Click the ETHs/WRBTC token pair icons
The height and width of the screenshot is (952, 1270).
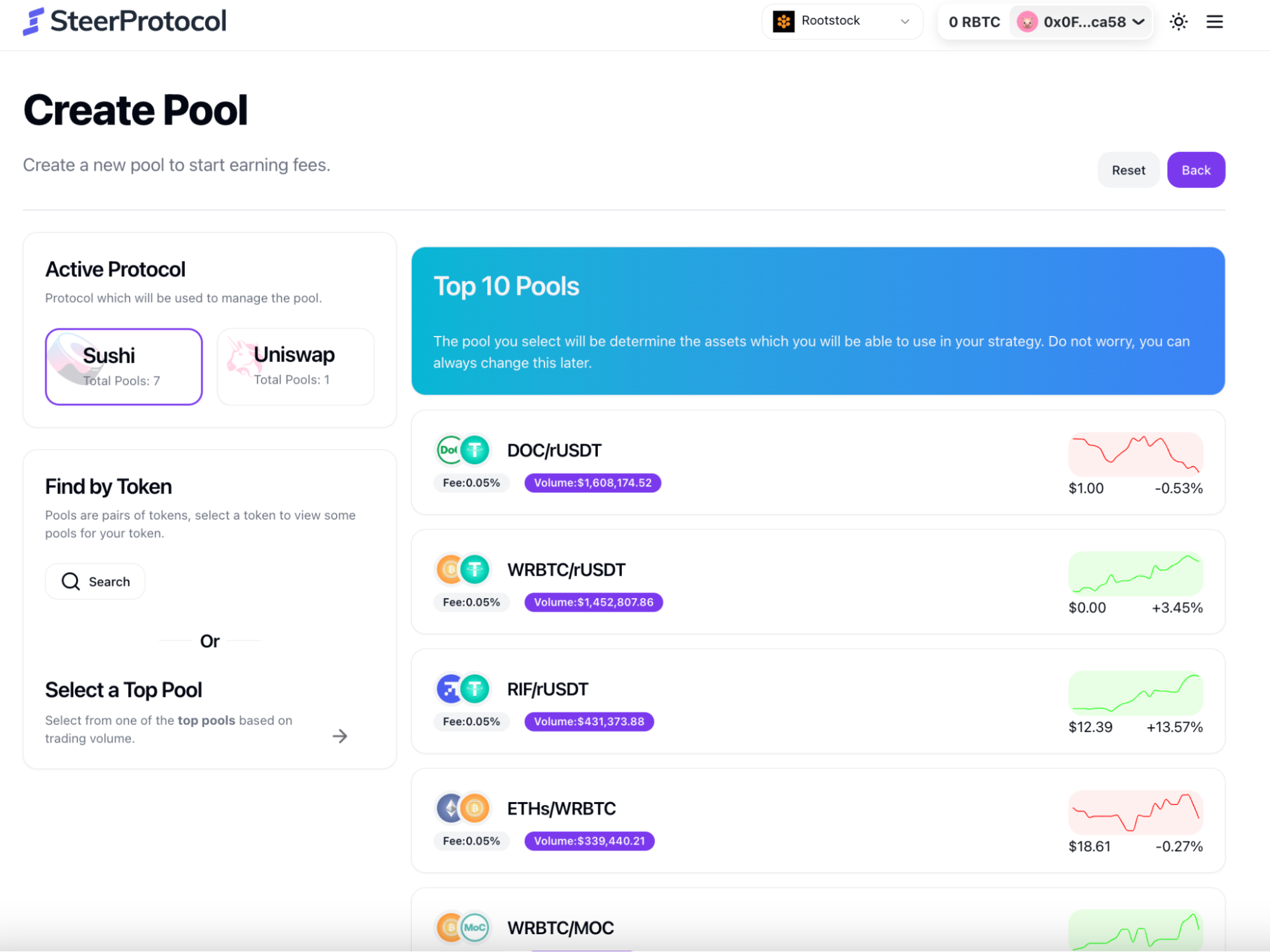(x=463, y=808)
